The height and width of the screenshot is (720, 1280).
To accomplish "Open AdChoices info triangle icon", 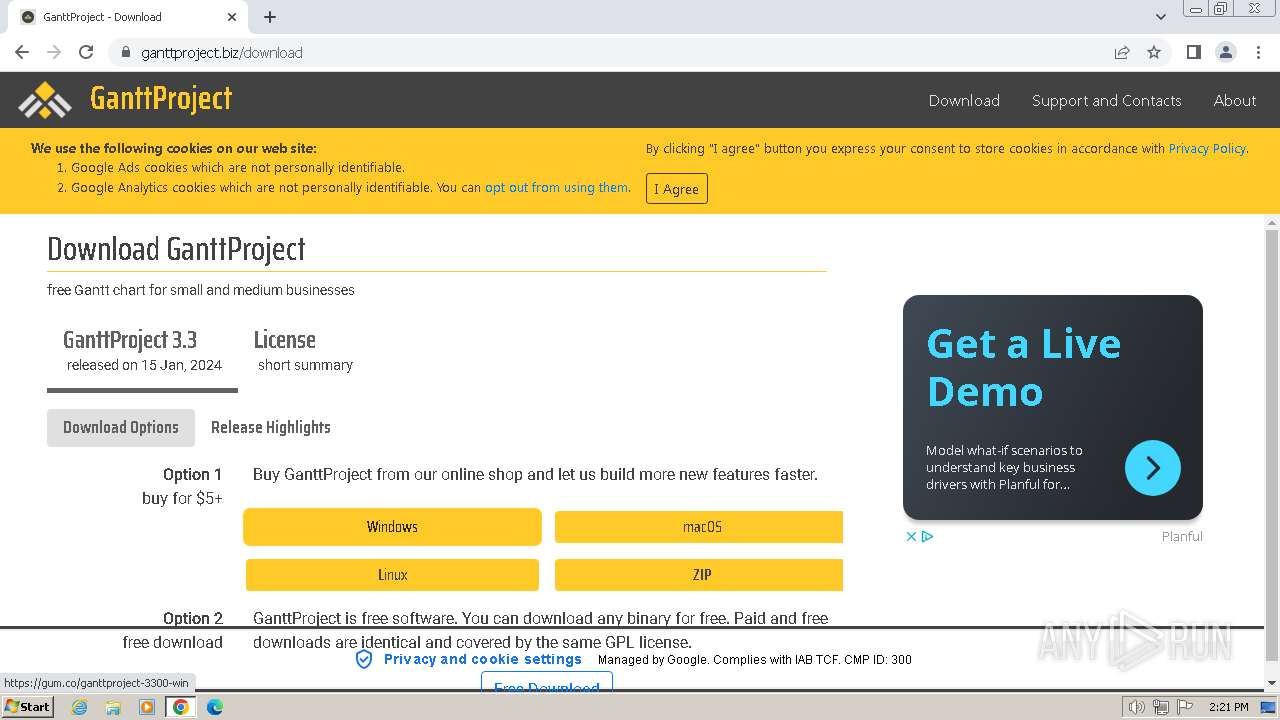I will tap(927, 536).
